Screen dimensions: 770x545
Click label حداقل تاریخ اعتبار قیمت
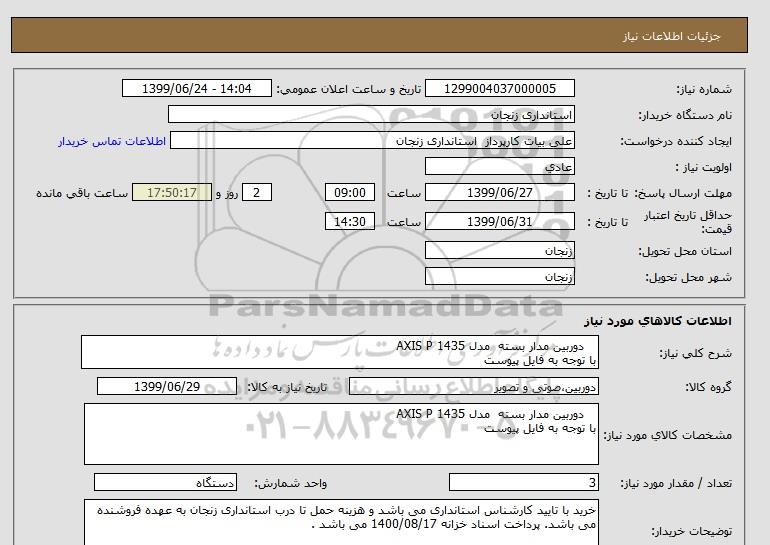[688, 222]
